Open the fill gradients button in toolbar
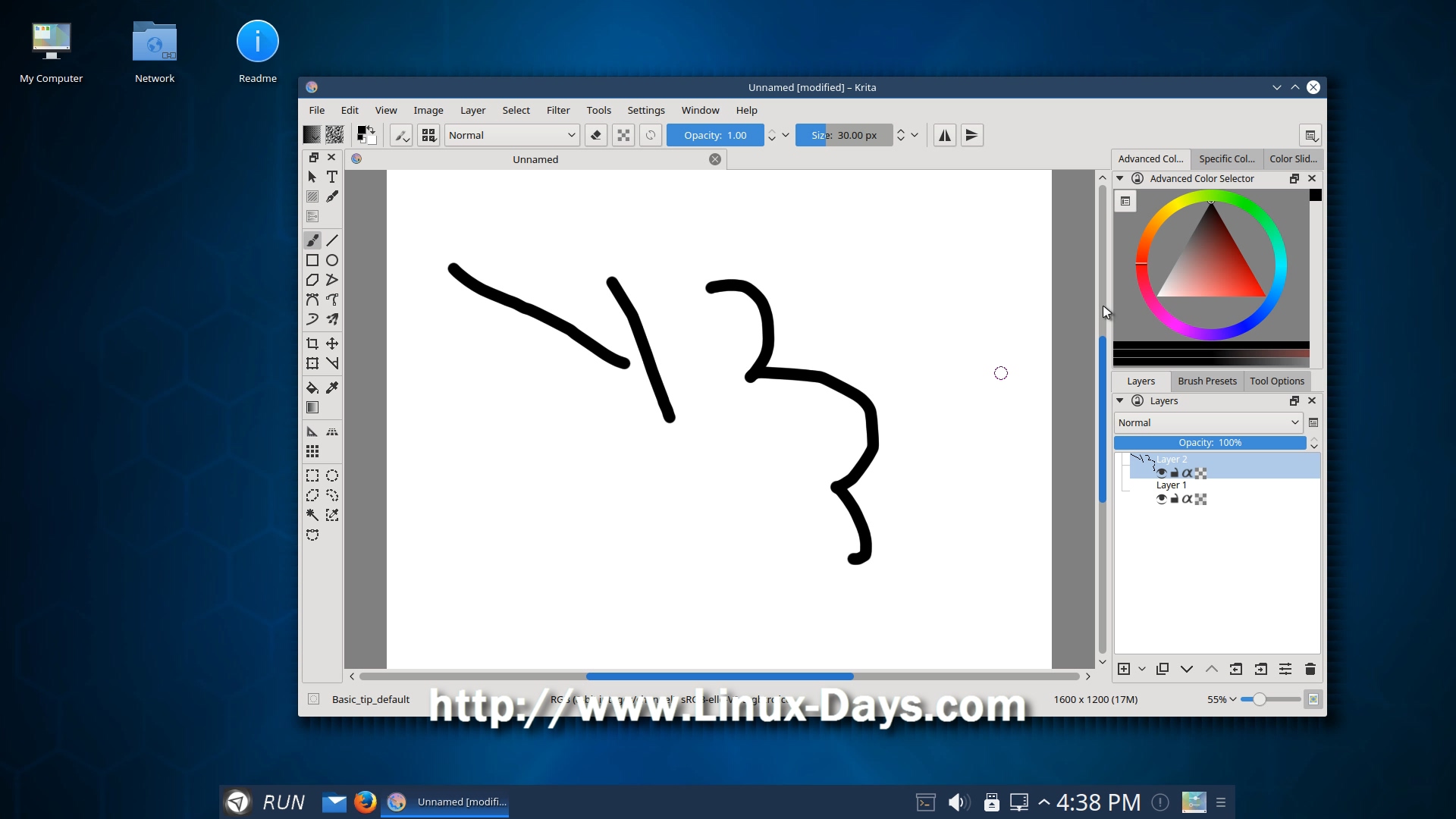 [312, 135]
